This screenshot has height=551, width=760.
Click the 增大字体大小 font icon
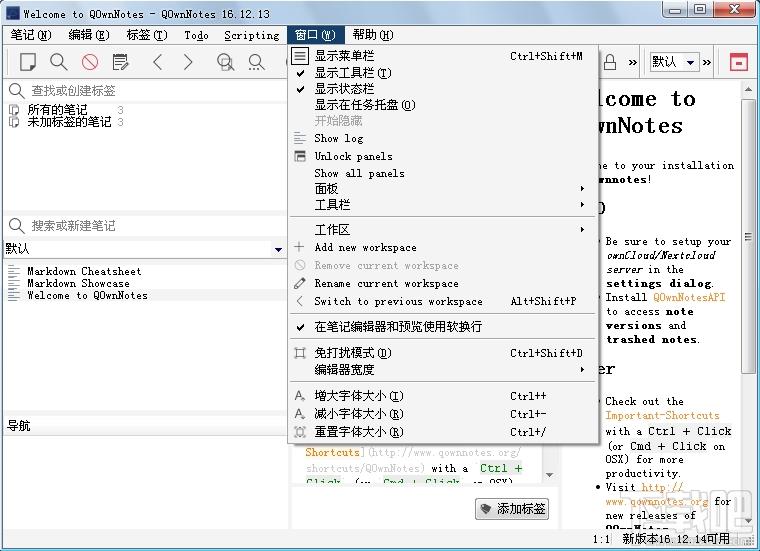(x=300, y=396)
